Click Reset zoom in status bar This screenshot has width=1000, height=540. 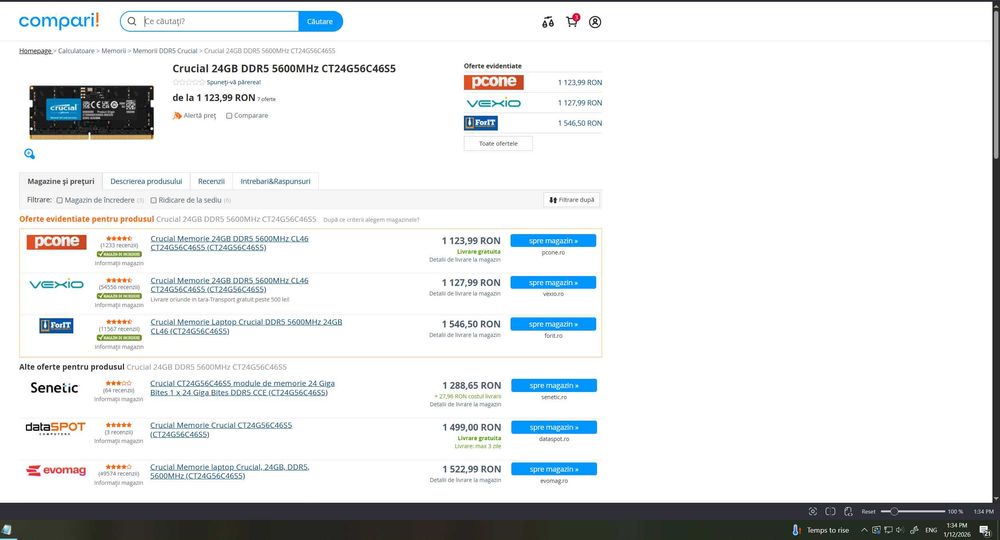(868, 511)
